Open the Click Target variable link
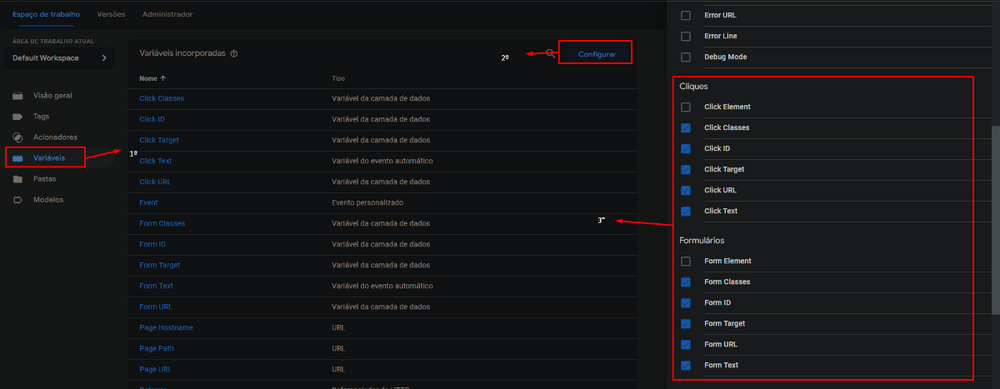Image resolution: width=1000 pixels, height=389 pixels. [x=159, y=140]
